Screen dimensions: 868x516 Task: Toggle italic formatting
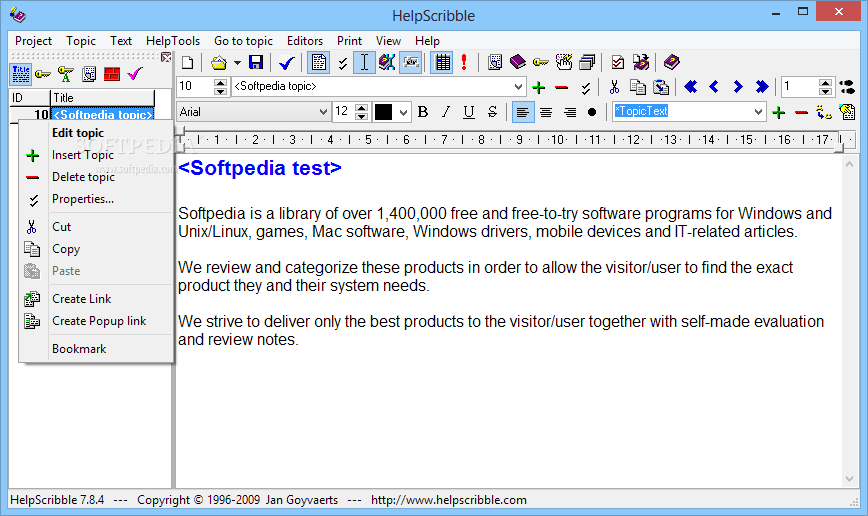446,112
